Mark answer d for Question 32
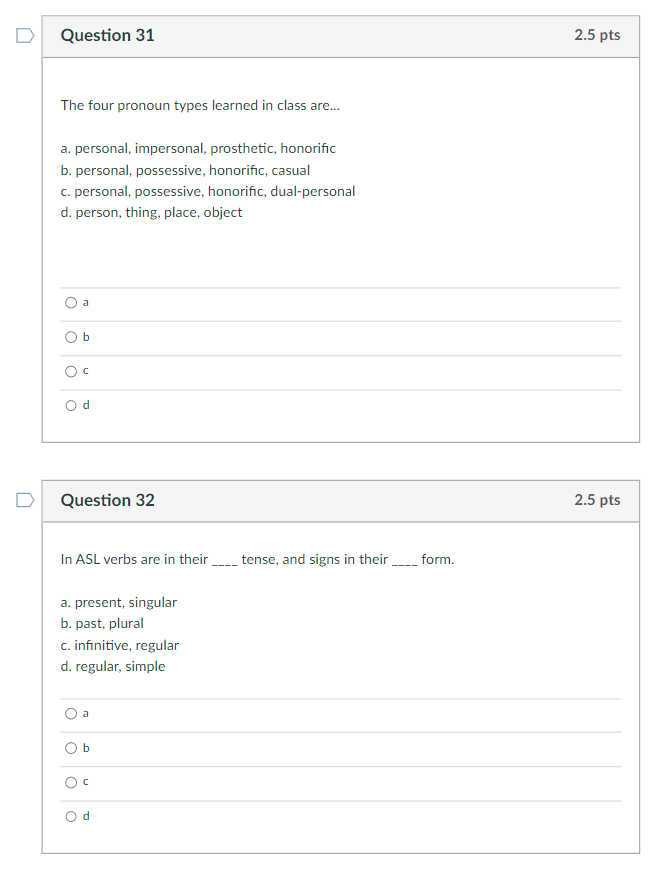 [x=71, y=816]
